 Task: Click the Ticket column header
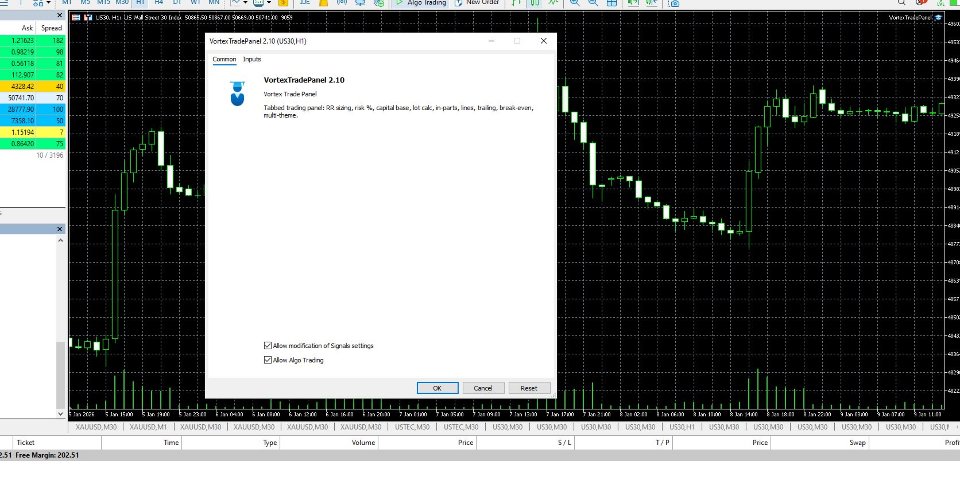pyautogui.click(x=25, y=442)
